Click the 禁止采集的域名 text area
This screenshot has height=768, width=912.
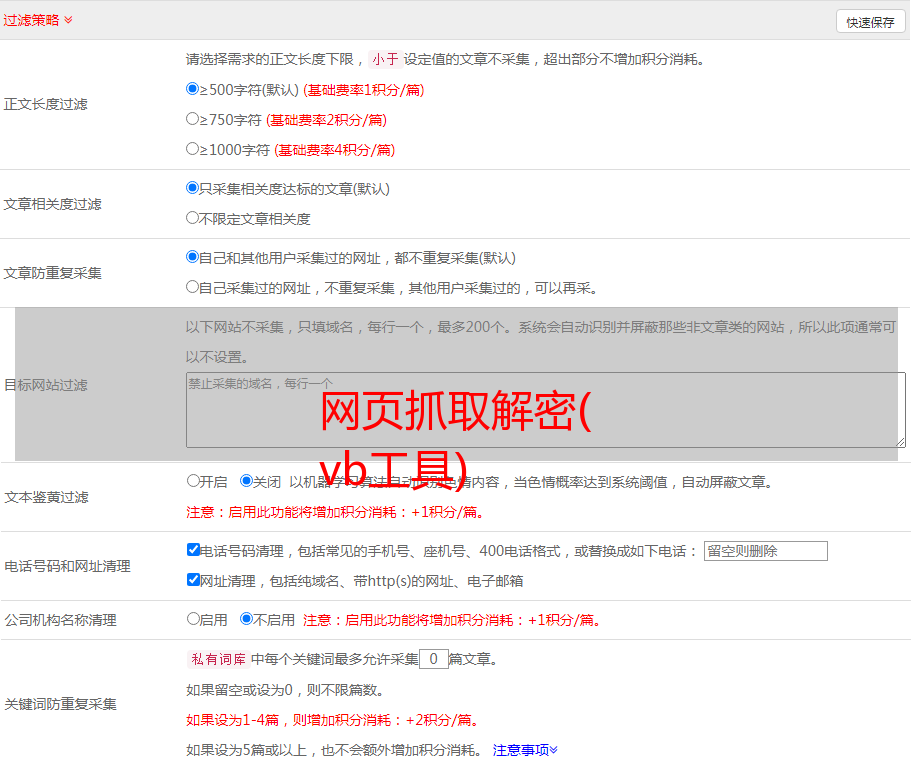click(545, 409)
